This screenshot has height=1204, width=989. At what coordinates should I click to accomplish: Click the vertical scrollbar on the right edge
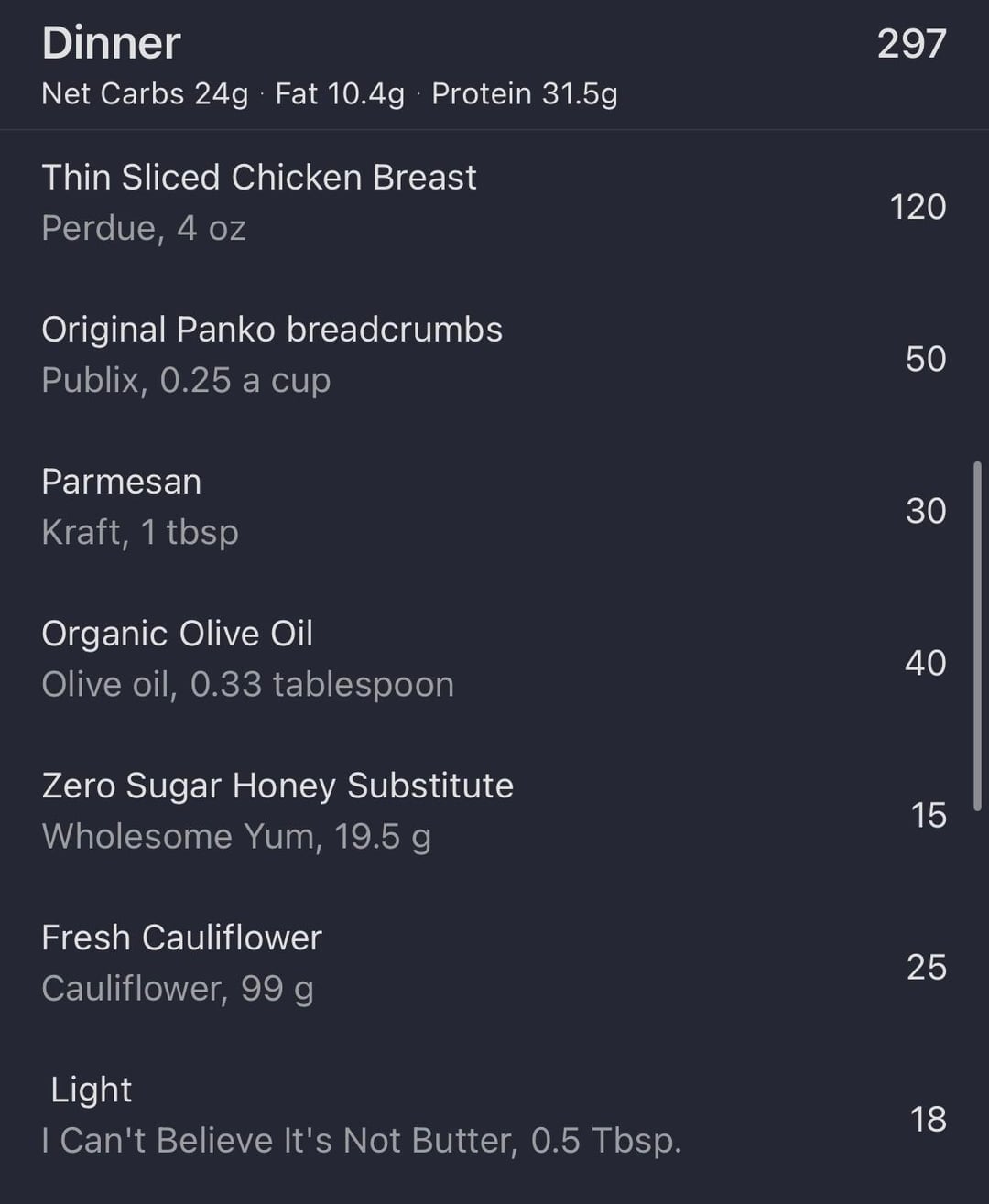(977, 636)
